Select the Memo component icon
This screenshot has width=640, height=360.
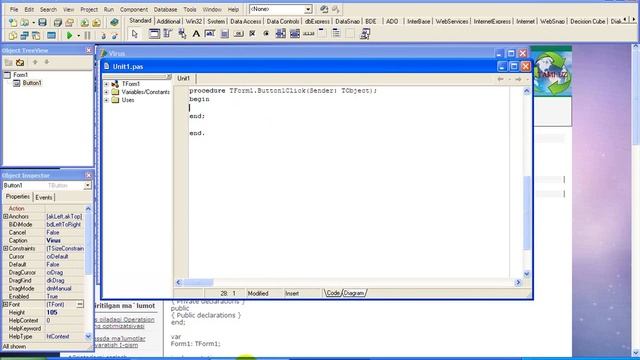click(x=224, y=34)
